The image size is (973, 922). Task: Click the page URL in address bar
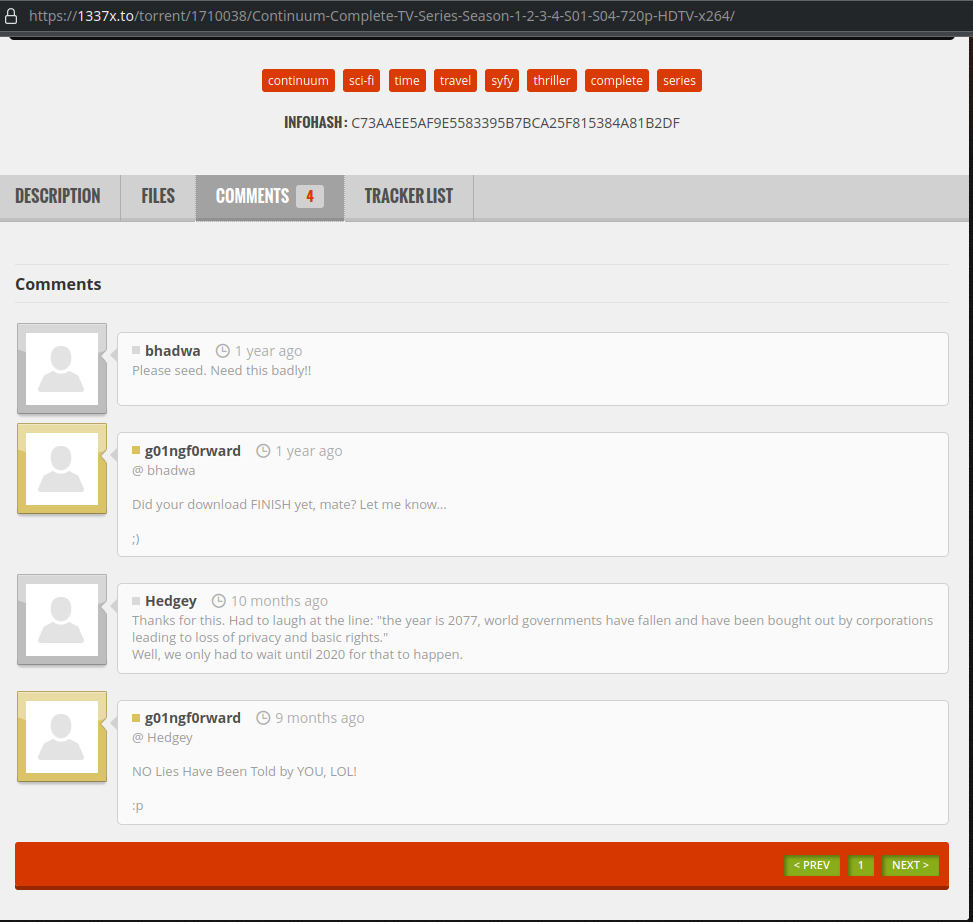[382, 16]
